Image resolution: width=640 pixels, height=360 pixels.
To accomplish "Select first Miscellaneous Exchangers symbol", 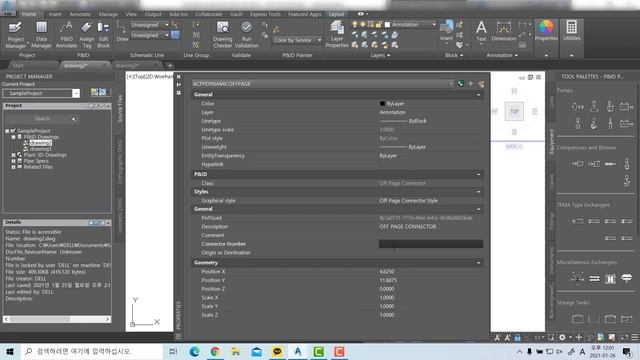I will tap(578, 279).
